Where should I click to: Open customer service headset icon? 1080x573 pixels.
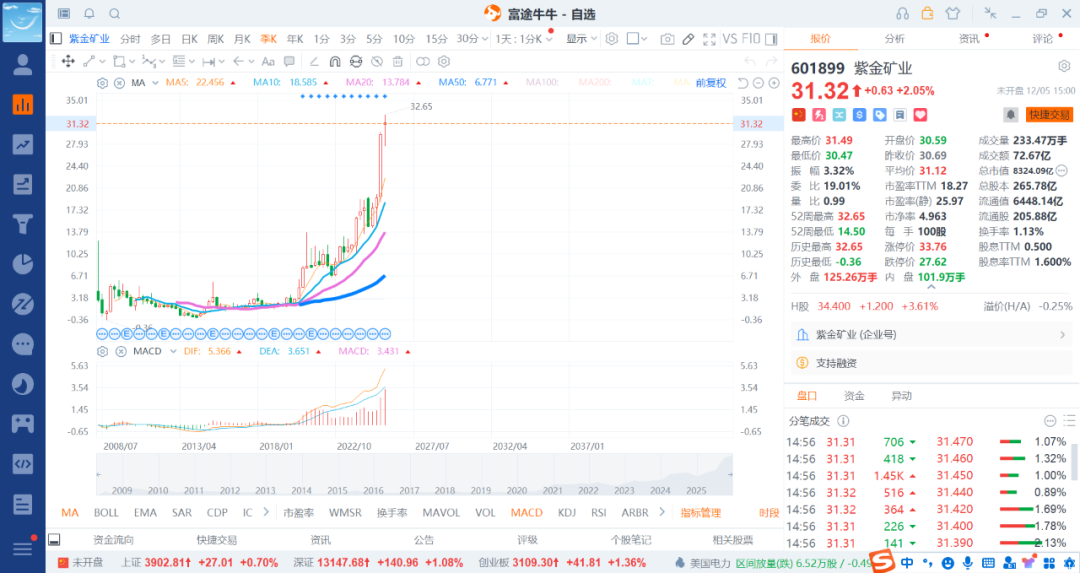tap(902, 13)
